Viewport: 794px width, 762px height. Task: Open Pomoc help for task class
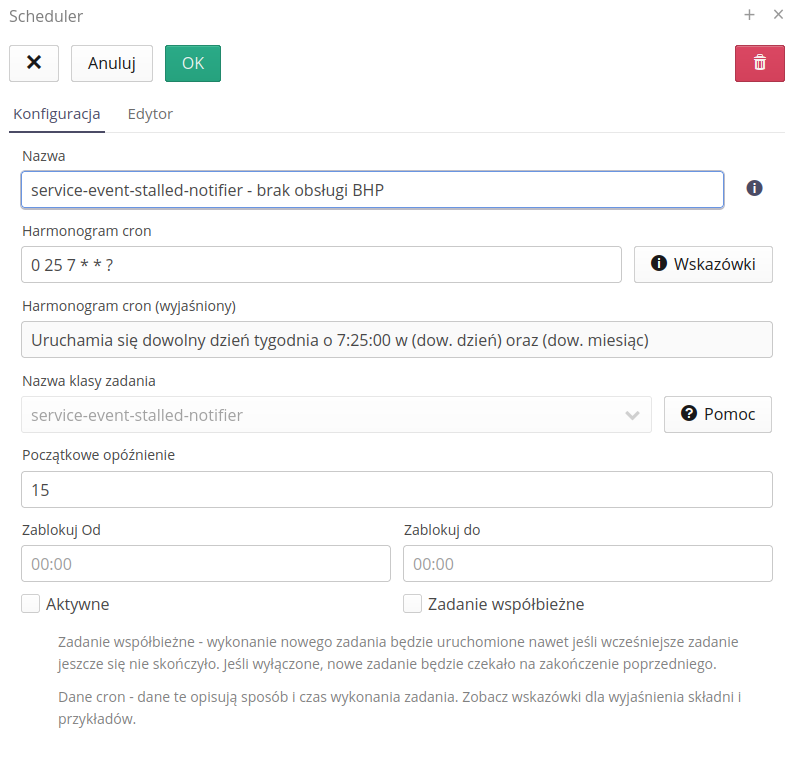click(x=717, y=414)
